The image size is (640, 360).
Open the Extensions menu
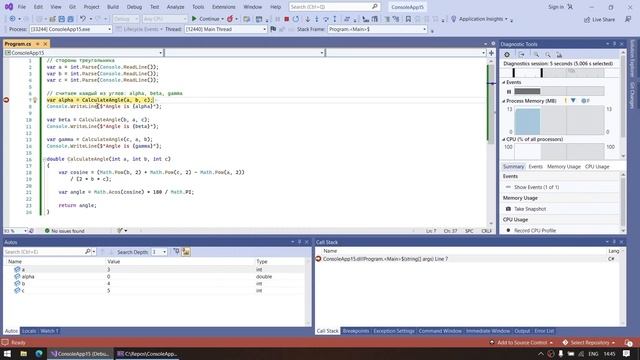tap(224, 7)
